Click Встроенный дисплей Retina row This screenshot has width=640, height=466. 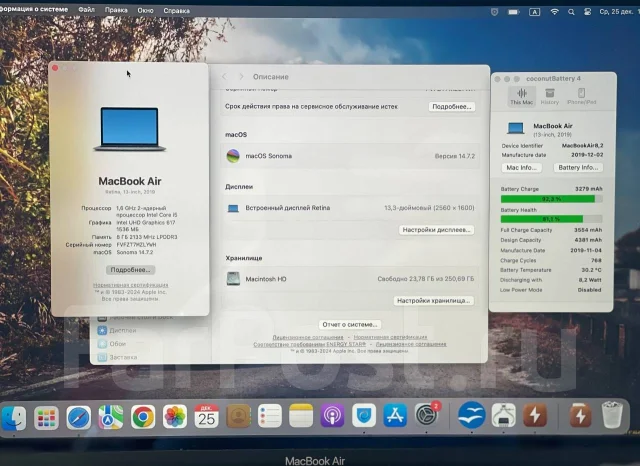coord(350,208)
